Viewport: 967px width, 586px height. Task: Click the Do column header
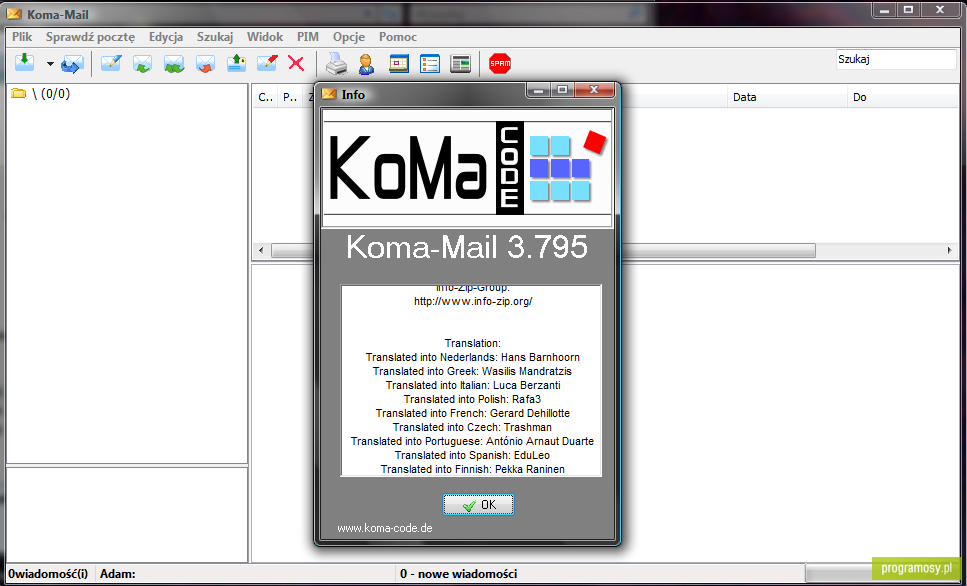pos(904,97)
